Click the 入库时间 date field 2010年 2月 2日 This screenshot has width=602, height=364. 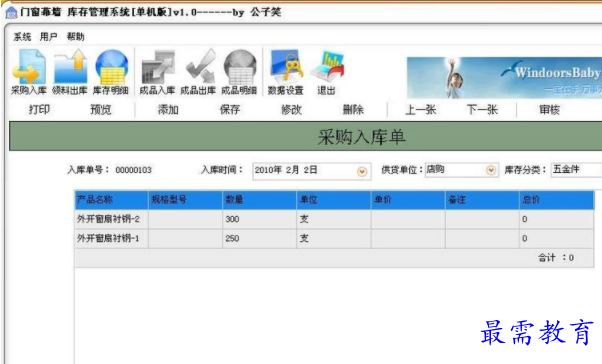(x=312, y=171)
